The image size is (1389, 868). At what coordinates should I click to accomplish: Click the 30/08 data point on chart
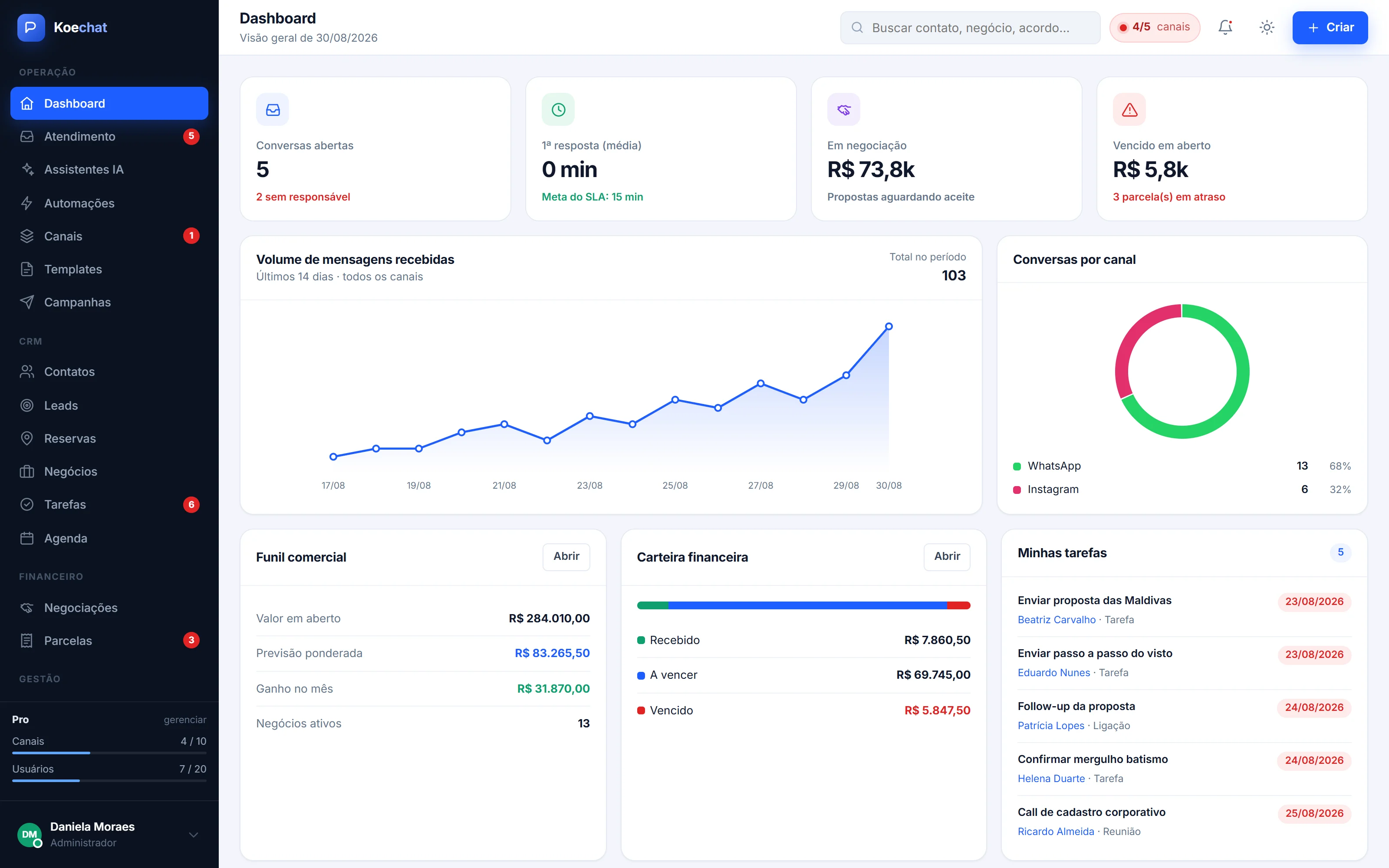(x=889, y=326)
